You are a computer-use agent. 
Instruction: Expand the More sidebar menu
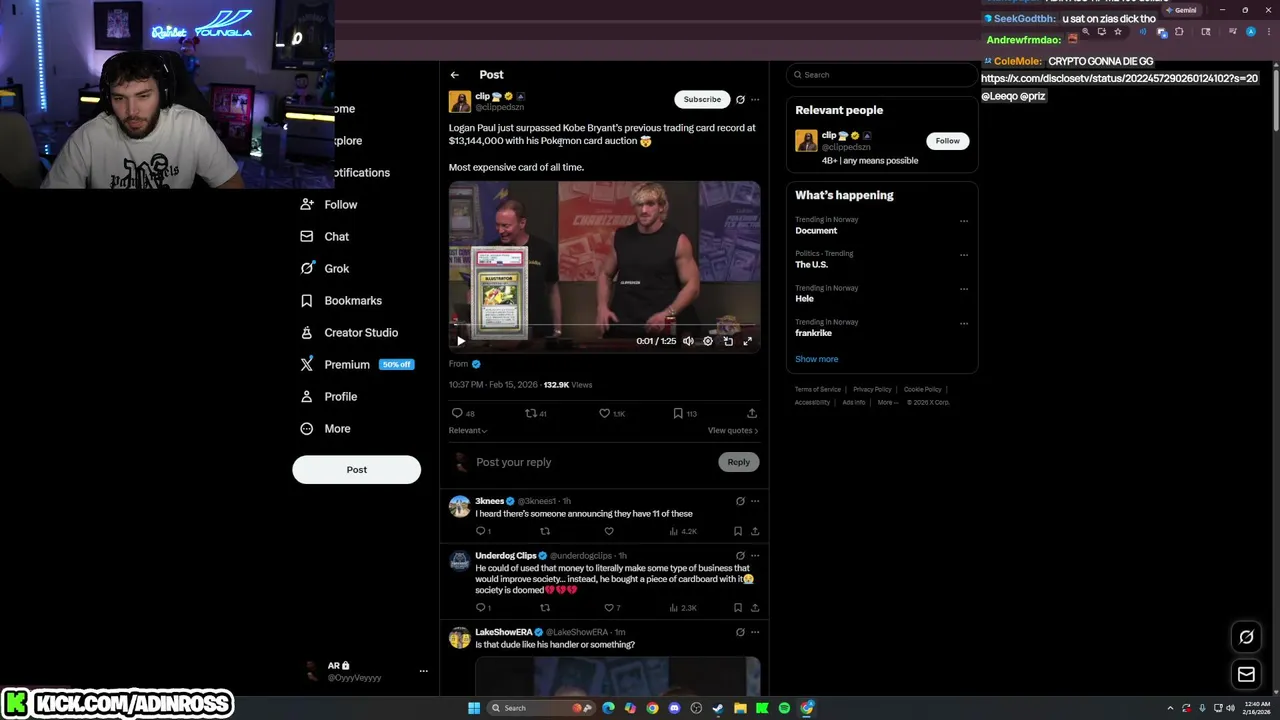[x=325, y=428]
